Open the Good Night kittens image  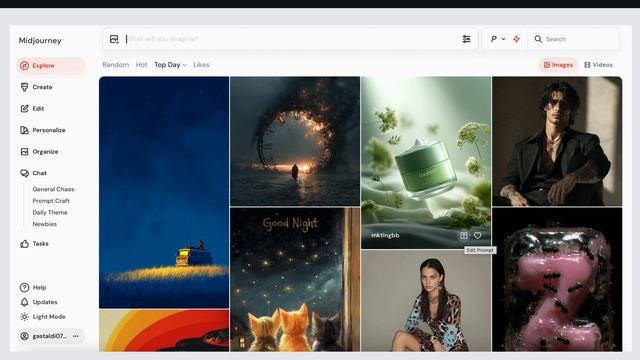point(295,279)
